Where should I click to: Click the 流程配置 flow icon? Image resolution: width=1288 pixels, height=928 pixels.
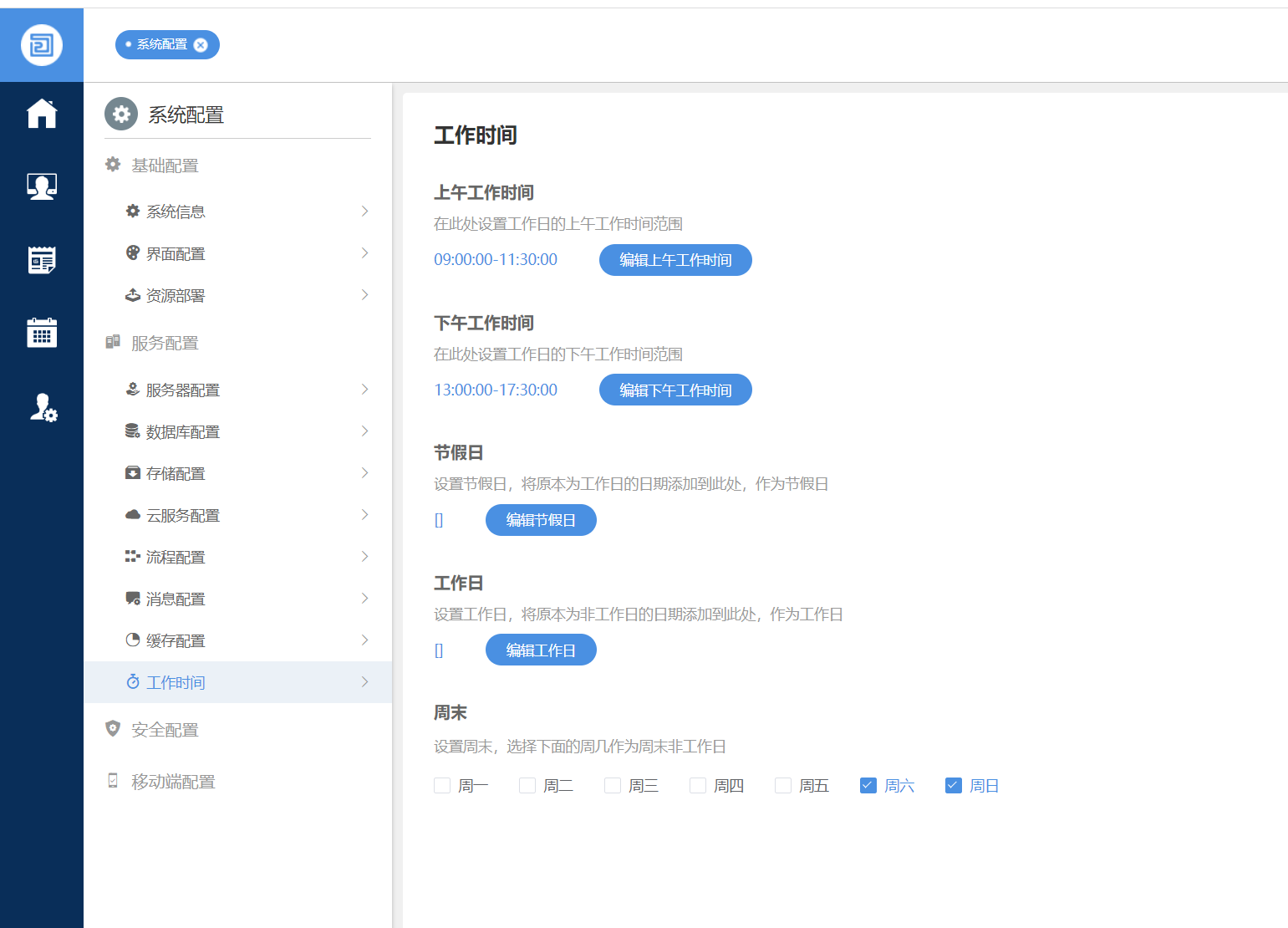(133, 557)
